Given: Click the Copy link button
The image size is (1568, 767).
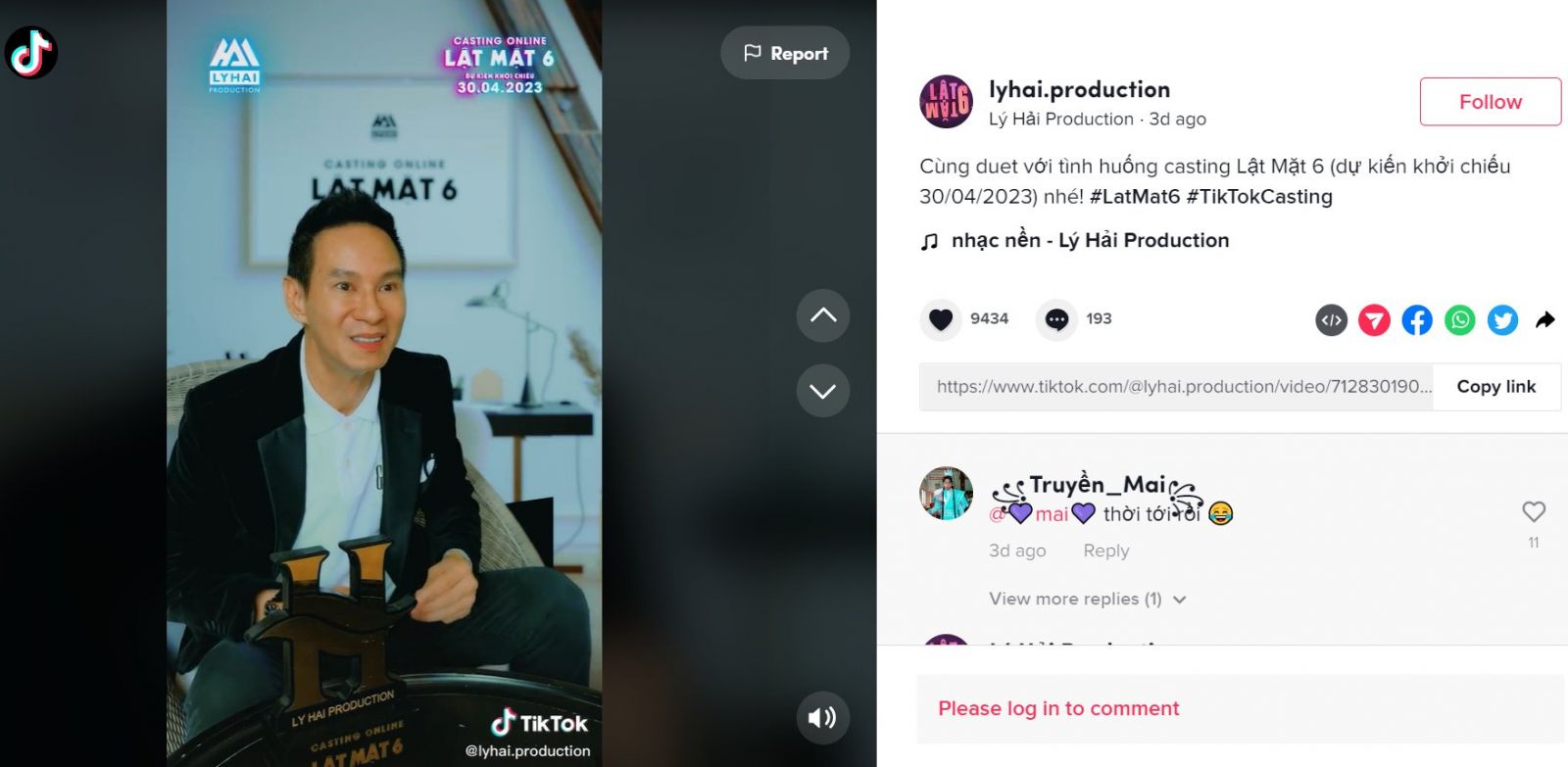Looking at the screenshot, I should coord(1496,387).
